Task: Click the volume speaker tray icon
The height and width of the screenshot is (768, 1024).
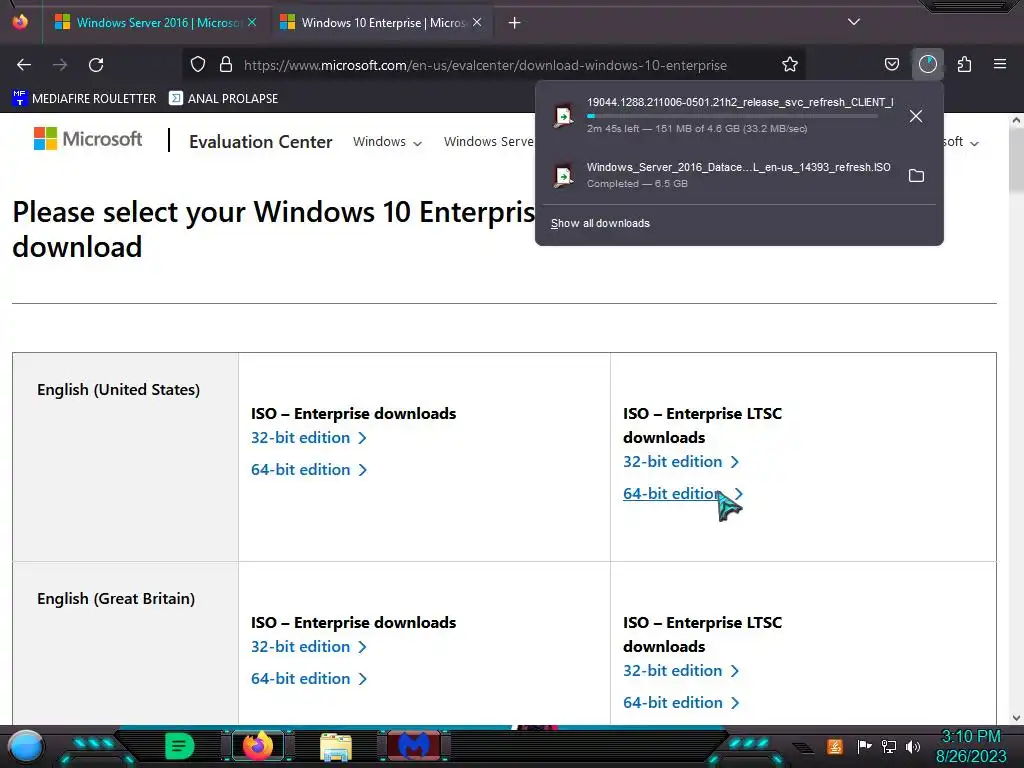Action: (913, 746)
